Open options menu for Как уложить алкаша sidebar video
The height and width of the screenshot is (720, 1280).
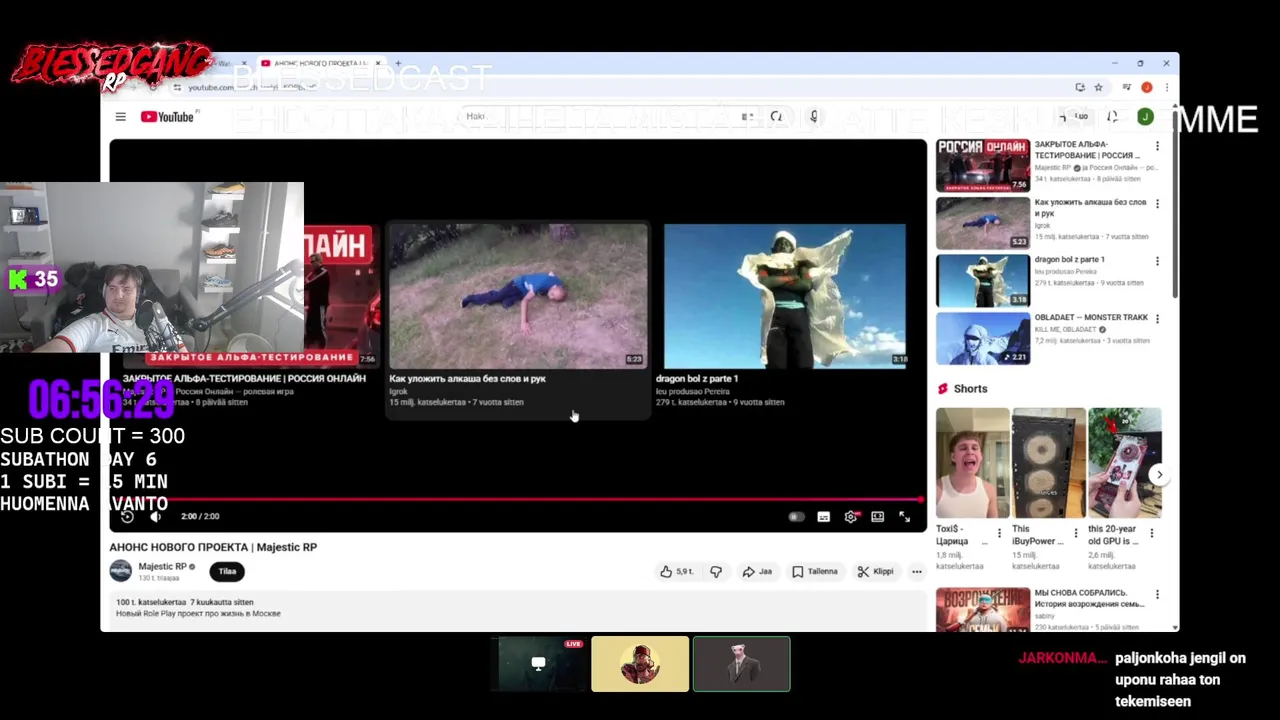[x=1158, y=204]
